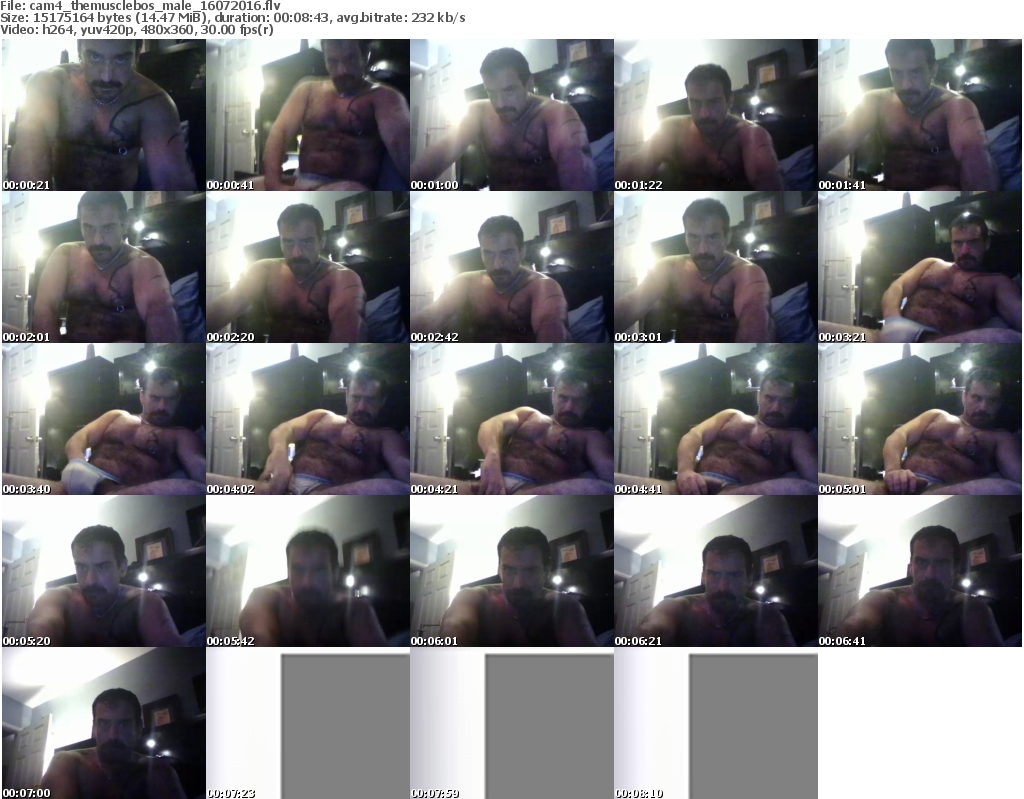Open the gray thumbnail stamped 00:08:10

[716, 723]
